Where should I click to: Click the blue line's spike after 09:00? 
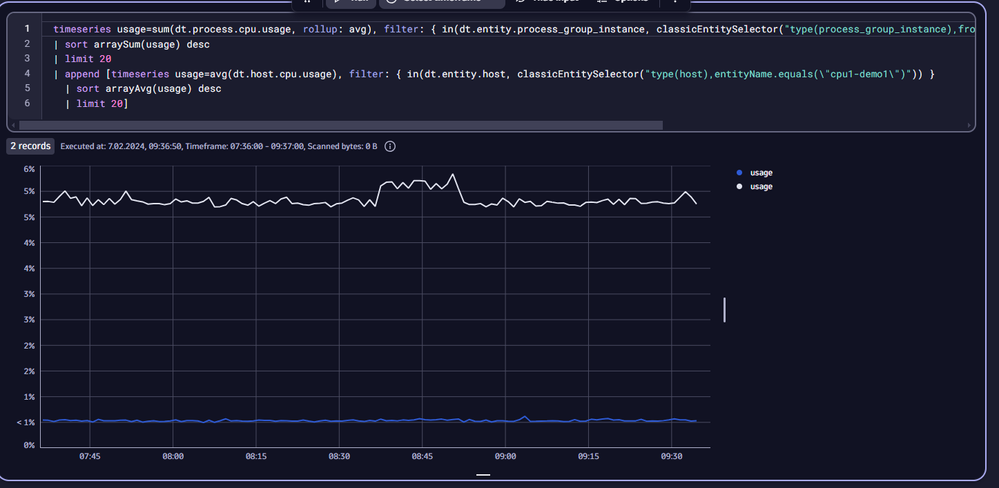(x=524, y=417)
